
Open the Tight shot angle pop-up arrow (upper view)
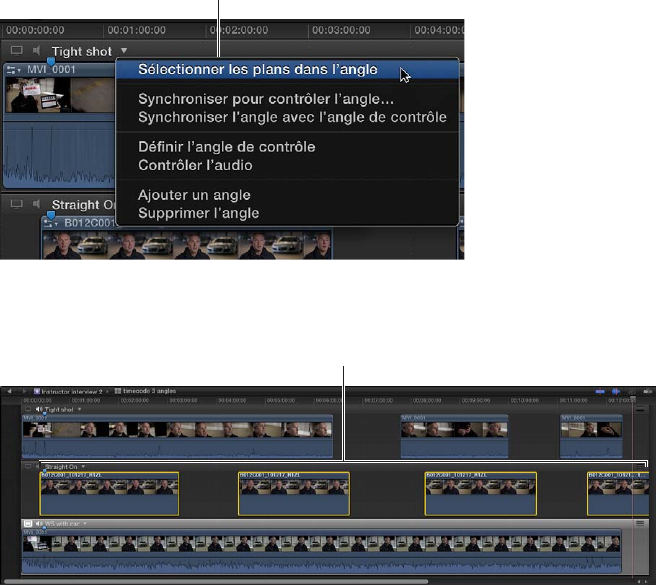pyautogui.click(x=124, y=51)
